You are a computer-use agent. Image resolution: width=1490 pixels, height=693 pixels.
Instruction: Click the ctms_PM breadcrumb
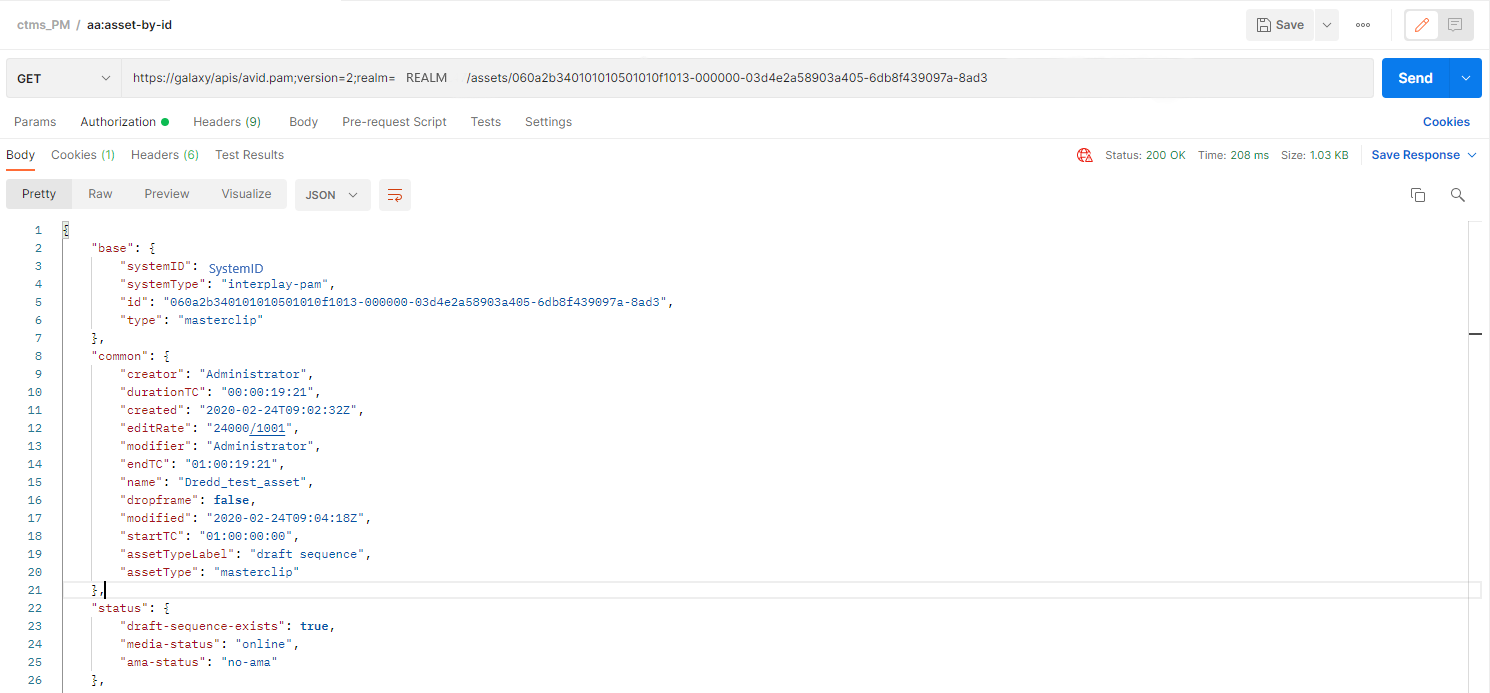click(x=43, y=24)
